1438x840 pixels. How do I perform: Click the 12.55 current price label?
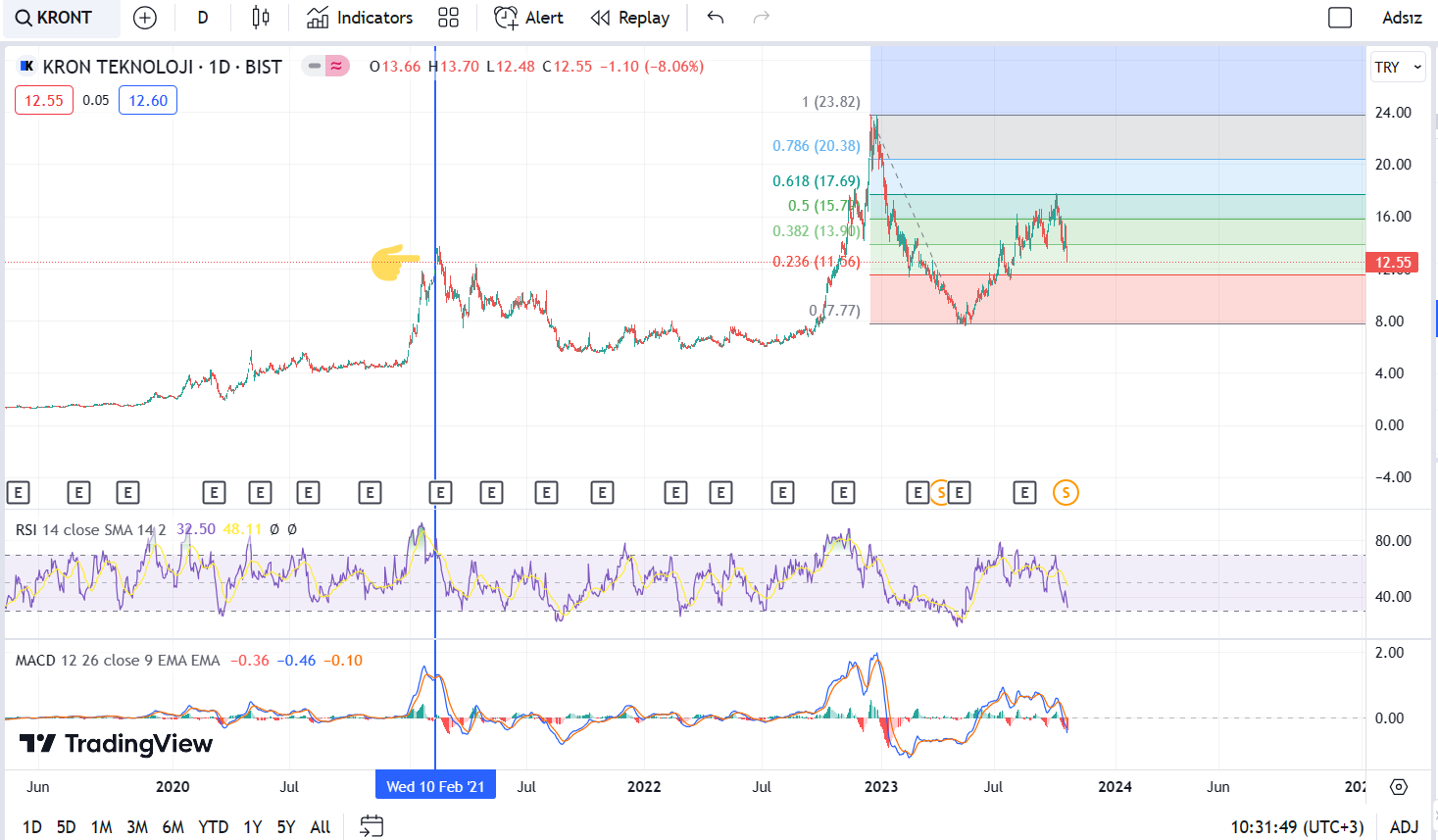pos(1392,262)
